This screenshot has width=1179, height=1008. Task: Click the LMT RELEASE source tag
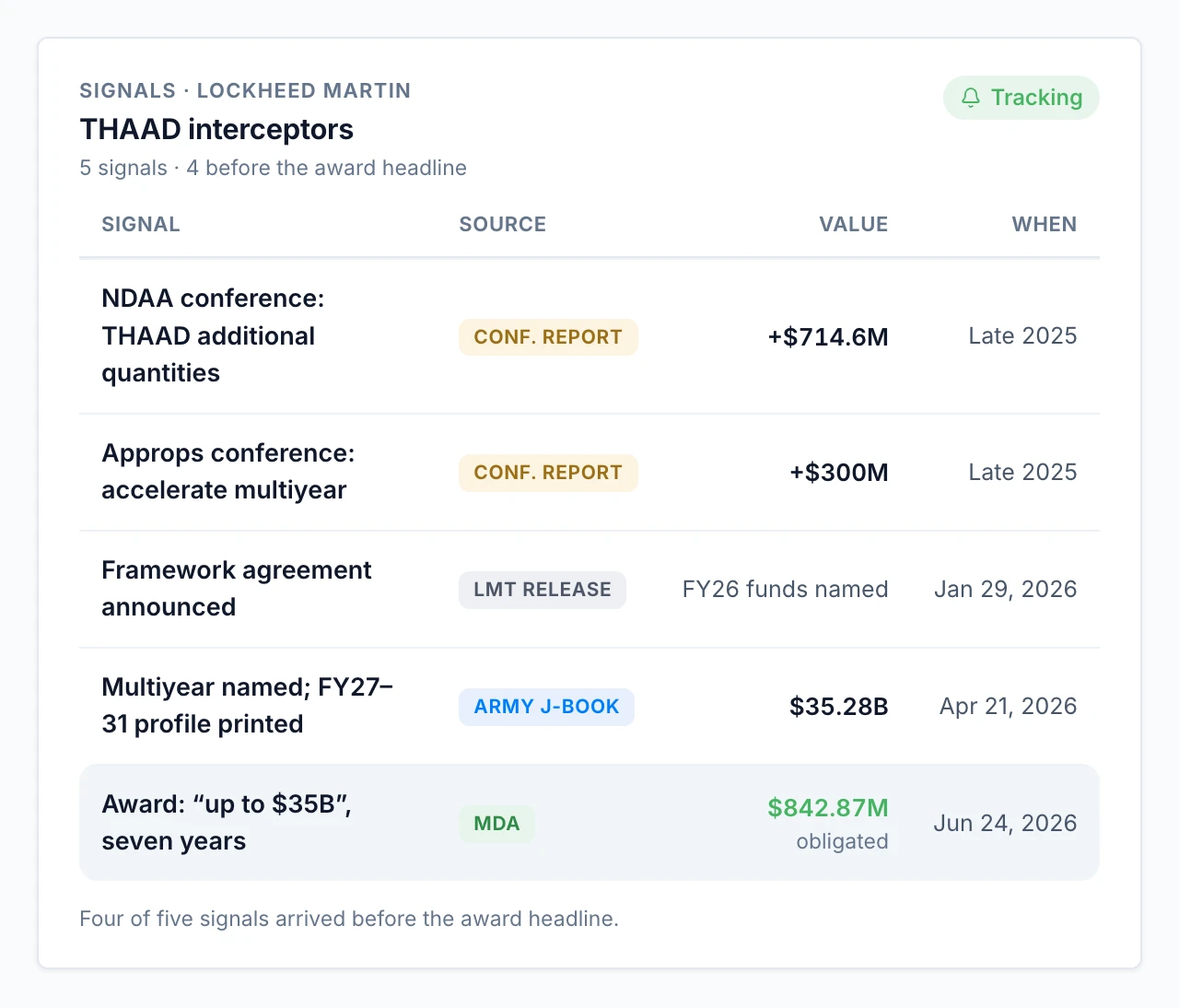click(543, 590)
